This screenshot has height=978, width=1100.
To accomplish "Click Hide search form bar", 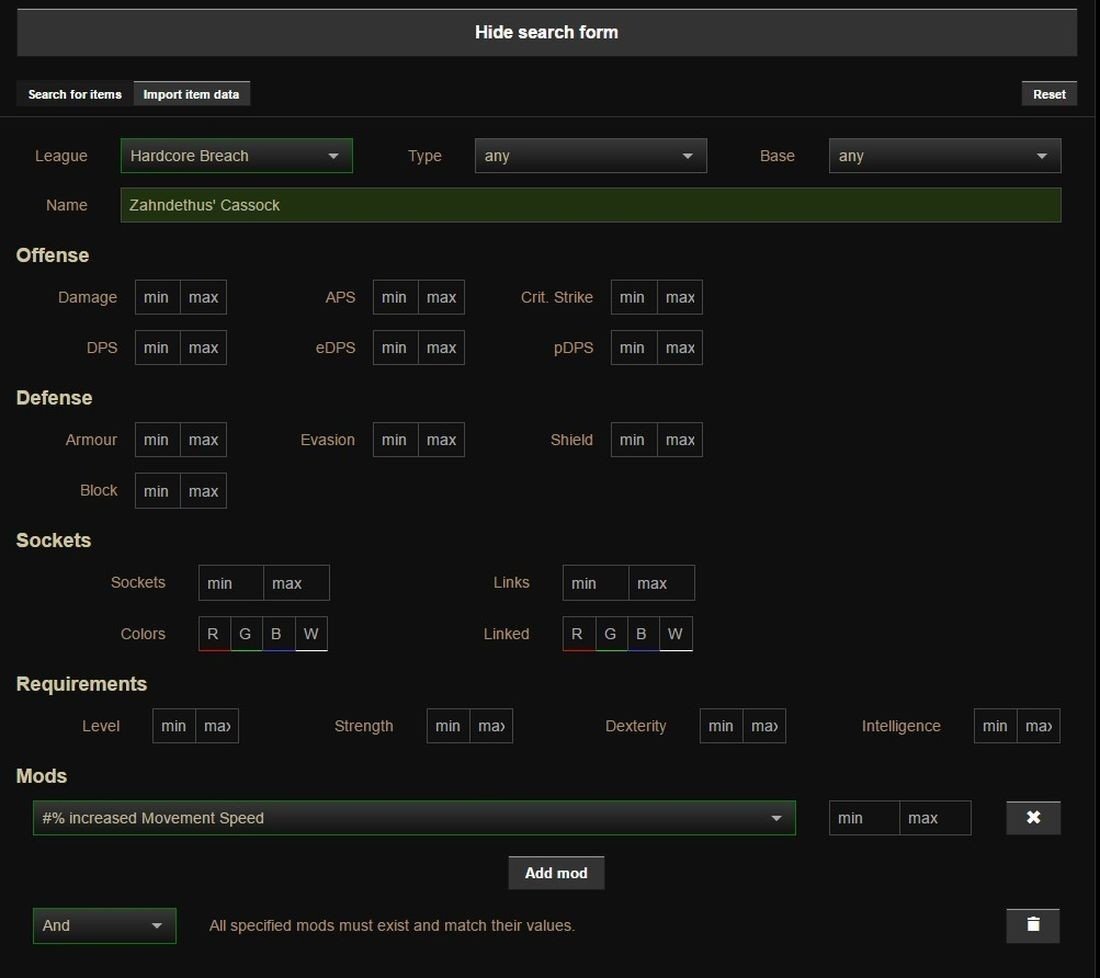I will pyautogui.click(x=546, y=32).
